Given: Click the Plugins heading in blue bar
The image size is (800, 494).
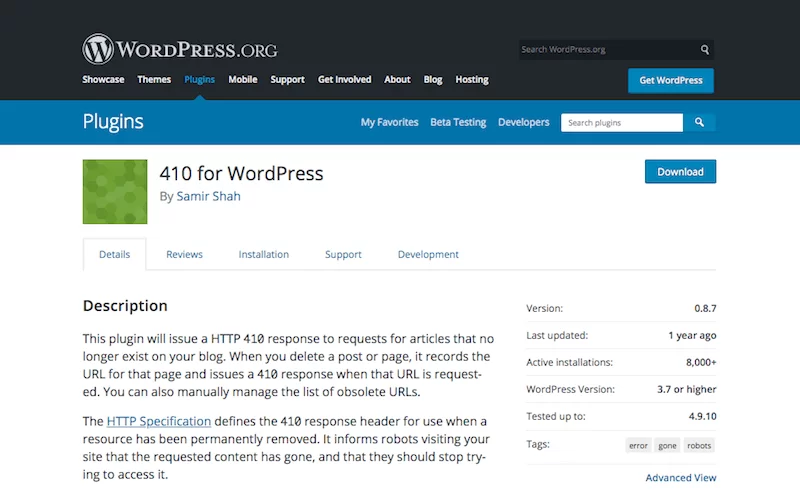Looking at the screenshot, I should (x=113, y=122).
